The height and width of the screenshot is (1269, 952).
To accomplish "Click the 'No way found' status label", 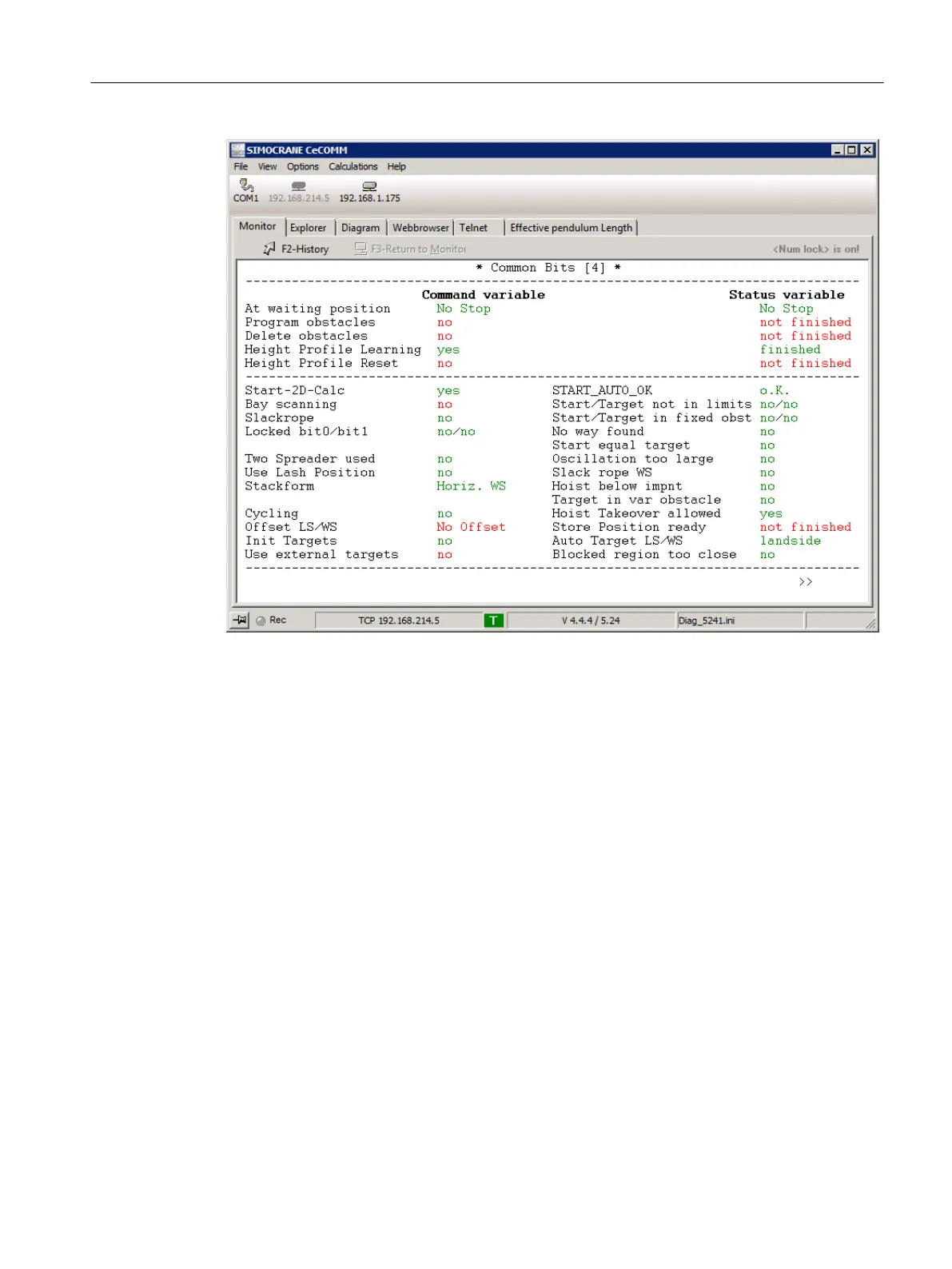I will tap(598, 431).
